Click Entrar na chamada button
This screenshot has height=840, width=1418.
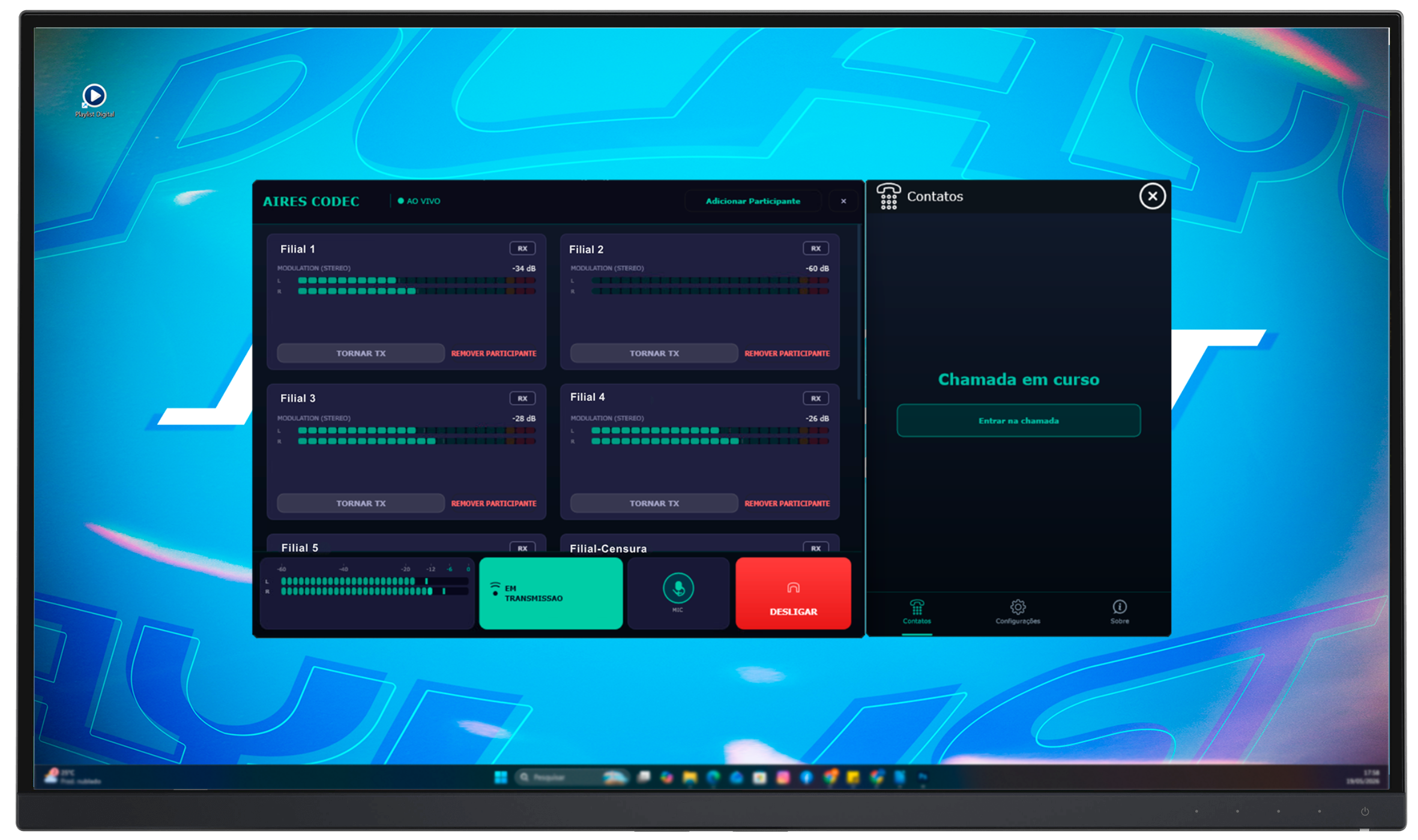point(1018,421)
